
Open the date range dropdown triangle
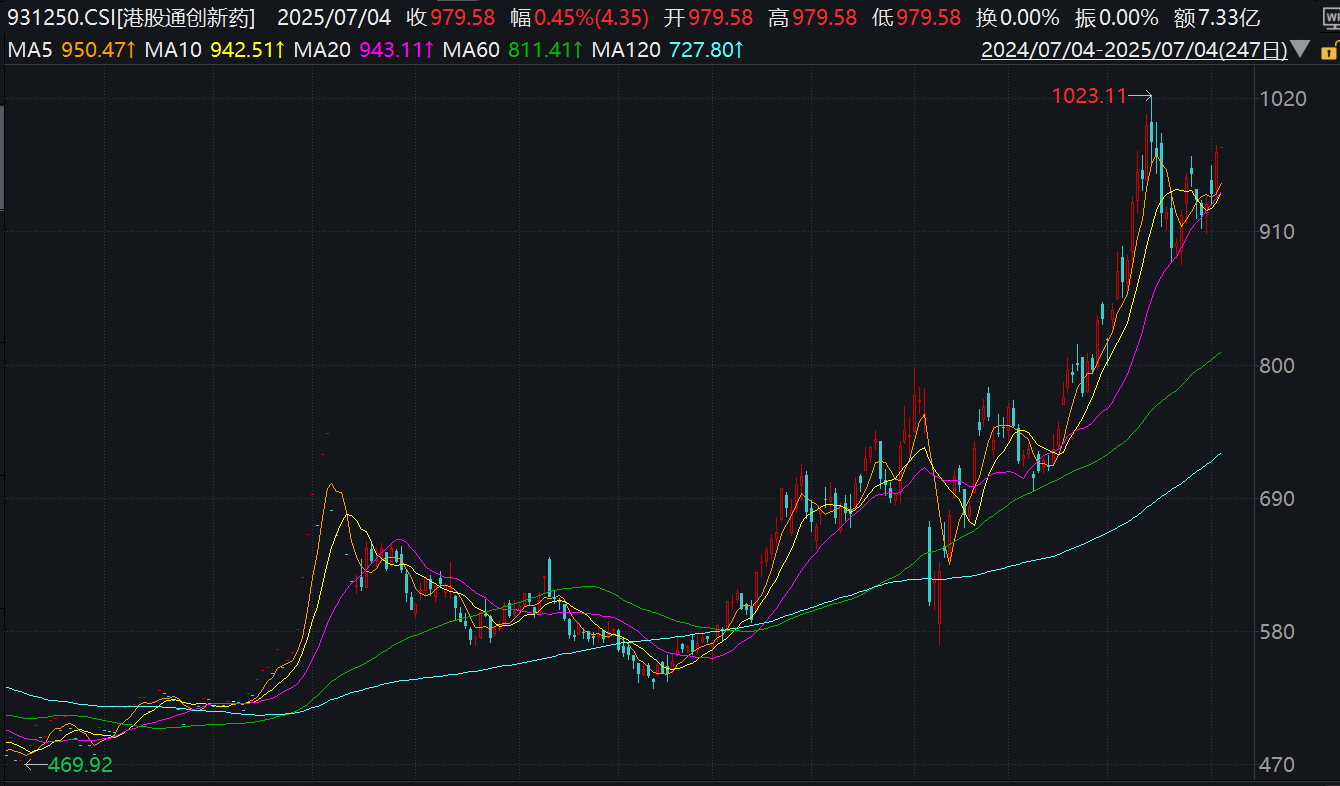coord(1299,49)
